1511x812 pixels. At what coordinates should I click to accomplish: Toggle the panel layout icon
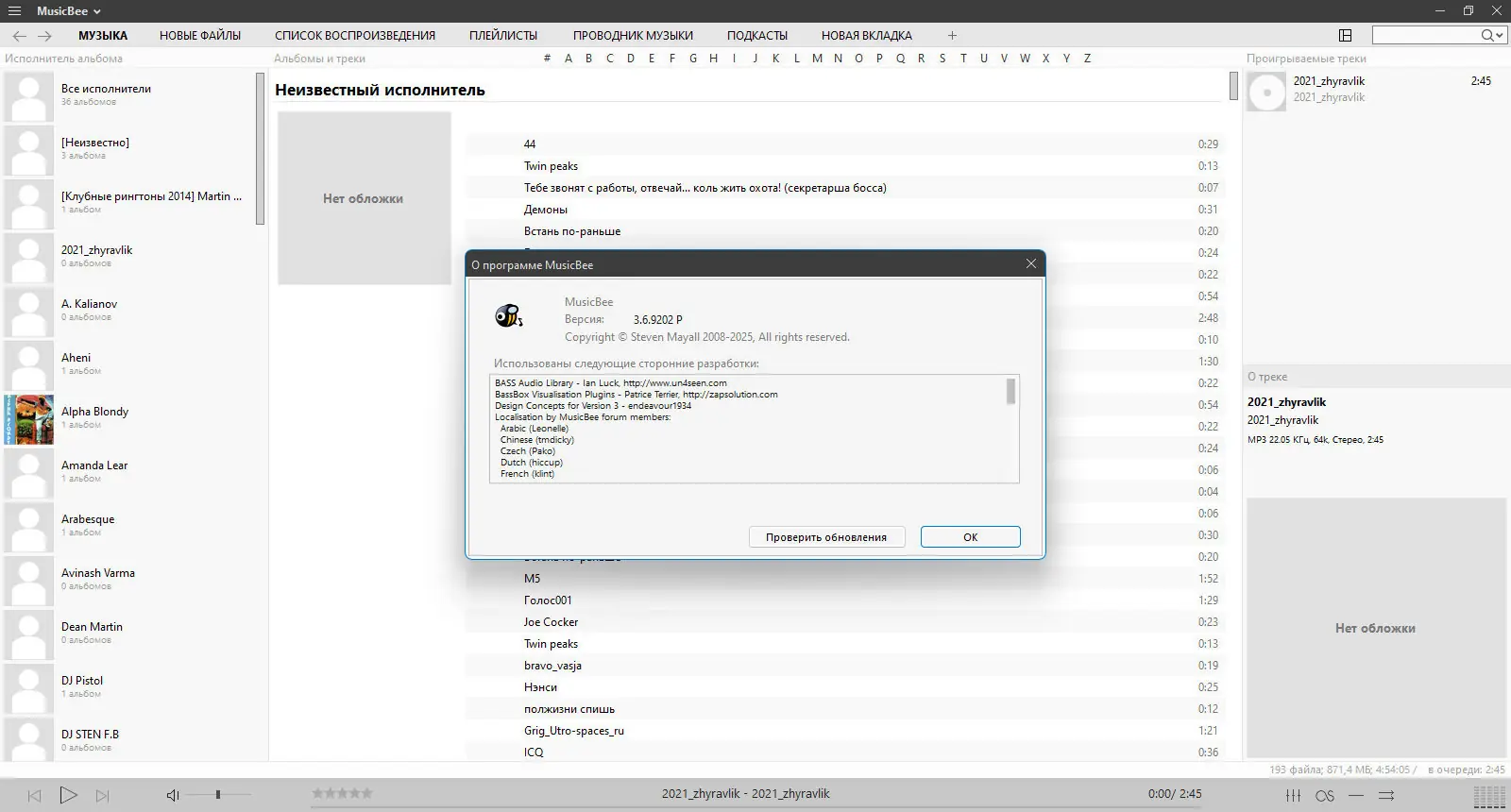click(x=1346, y=35)
